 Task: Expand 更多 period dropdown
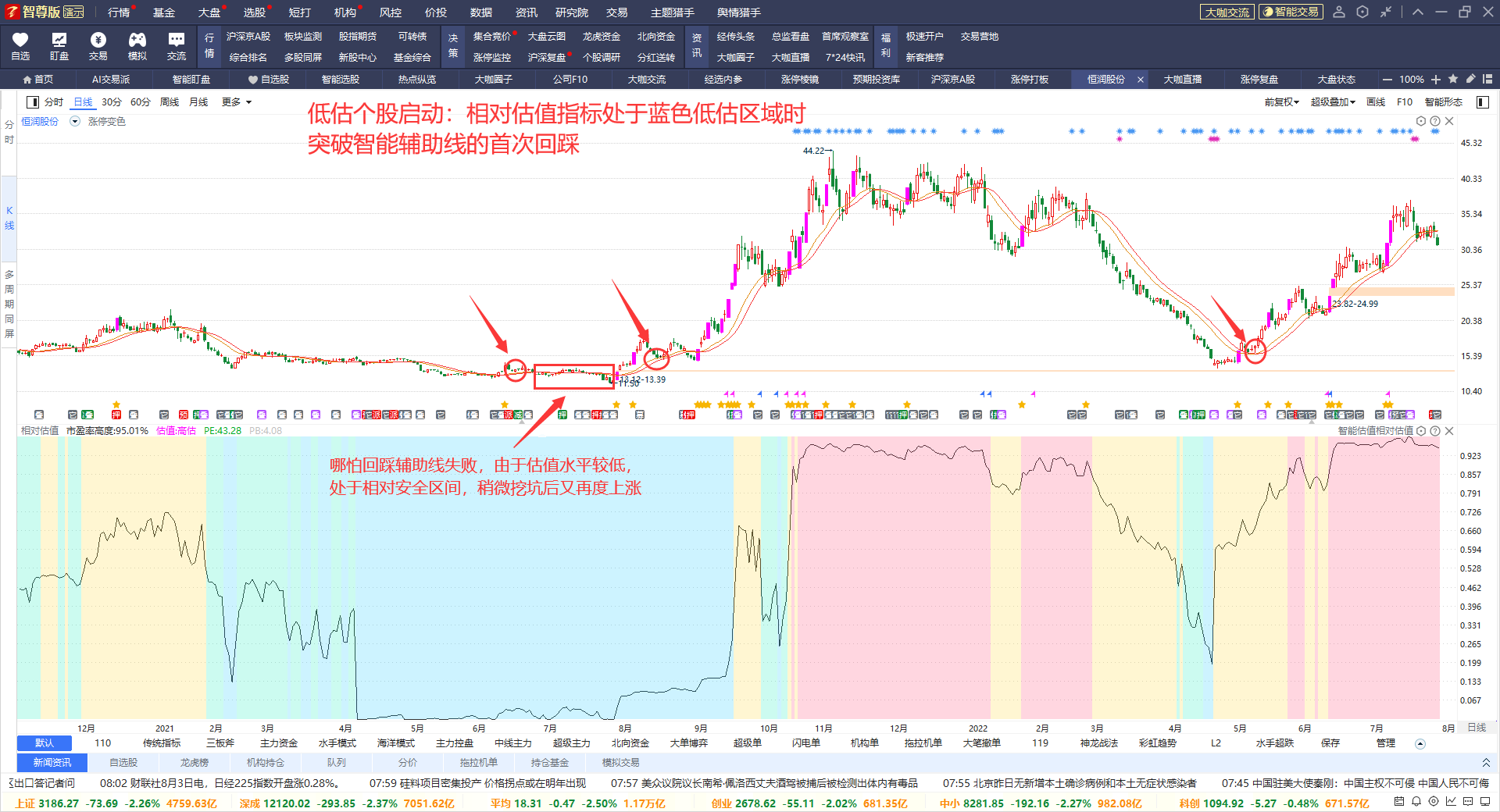(x=237, y=102)
